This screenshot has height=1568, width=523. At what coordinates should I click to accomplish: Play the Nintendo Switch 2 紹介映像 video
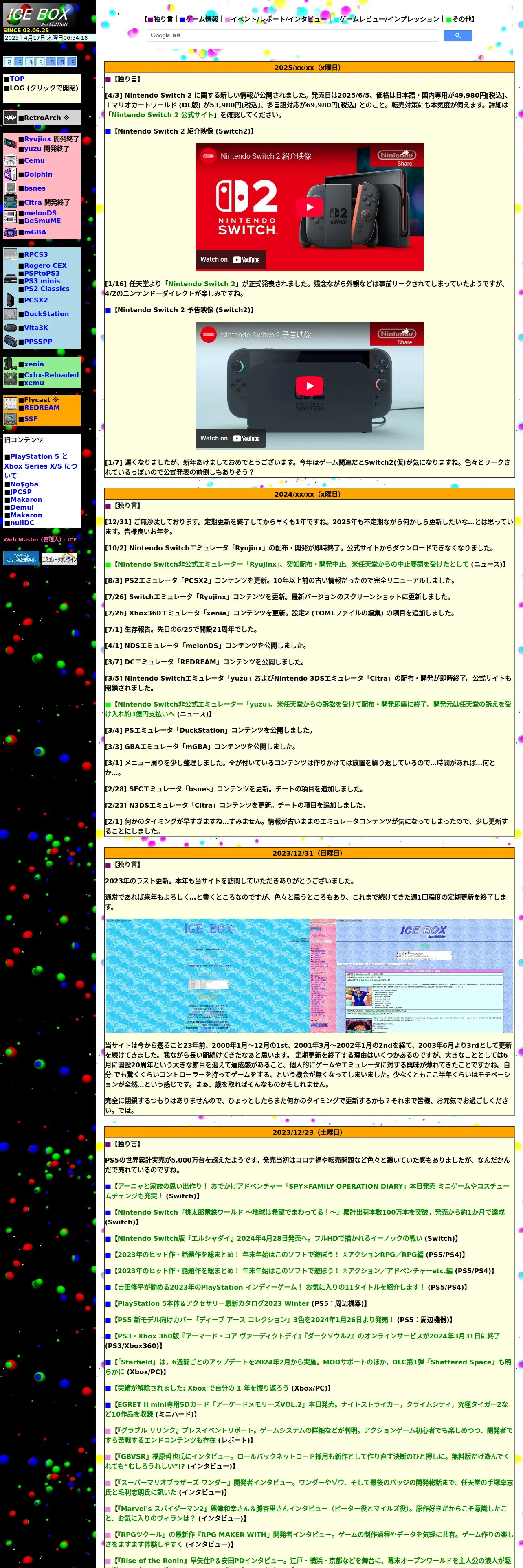309,207
